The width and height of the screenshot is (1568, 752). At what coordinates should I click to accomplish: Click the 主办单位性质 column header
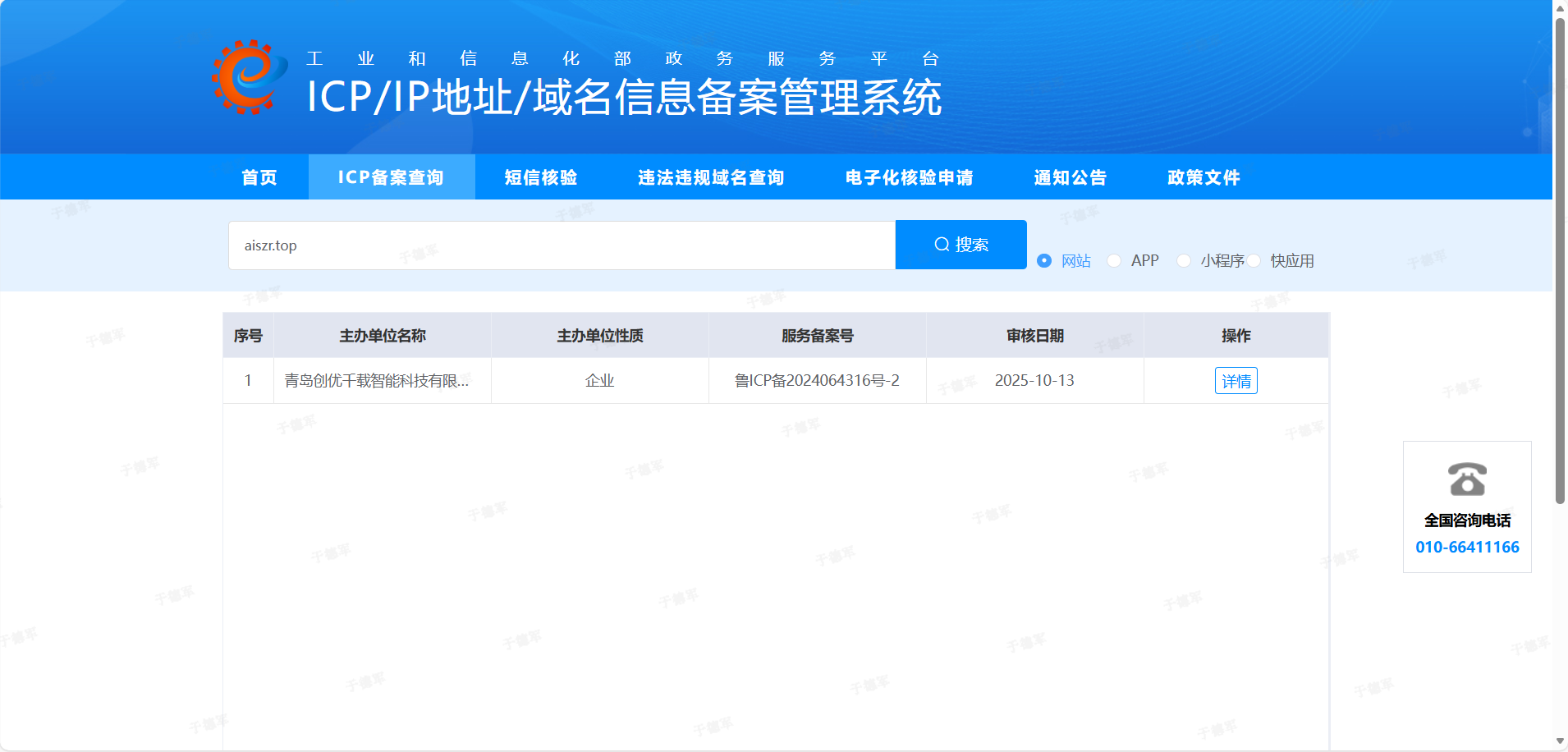600,336
